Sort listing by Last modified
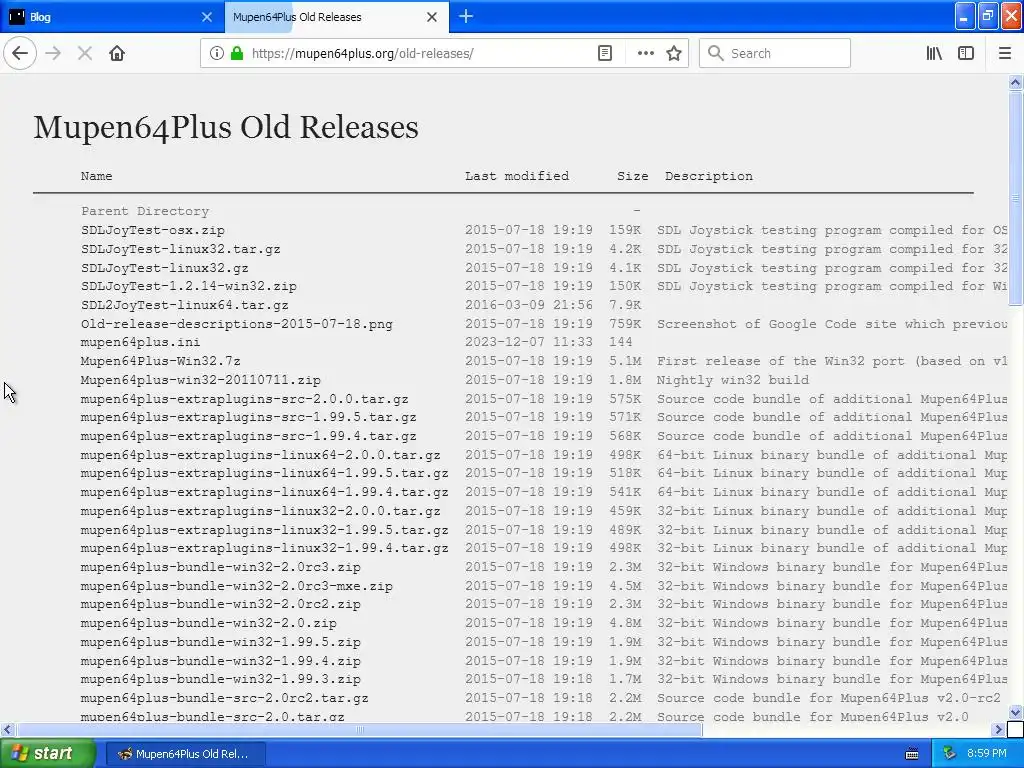Screen dimensions: 1024x768 (517, 176)
